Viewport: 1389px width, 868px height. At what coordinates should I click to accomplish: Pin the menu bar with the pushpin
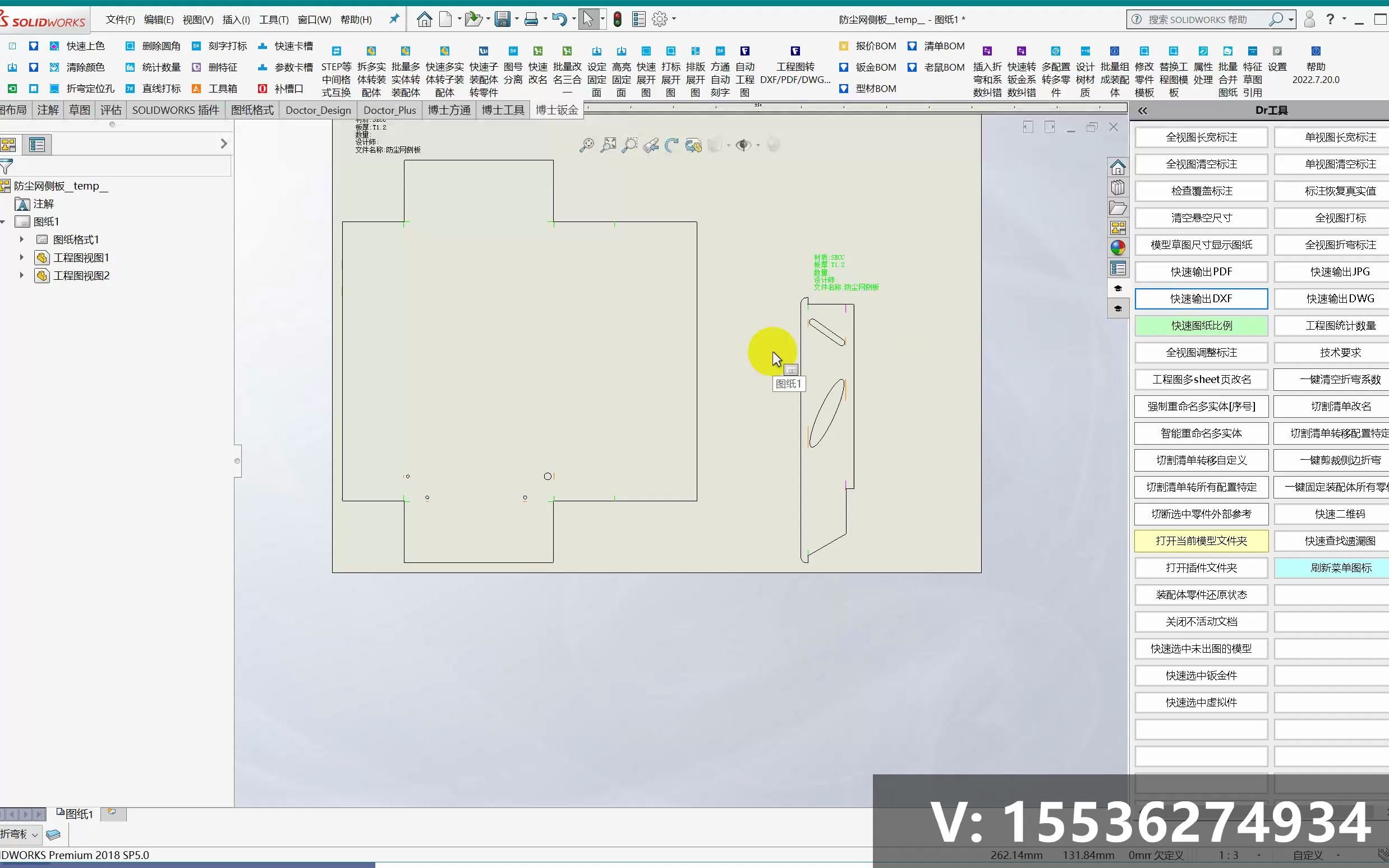(394, 19)
